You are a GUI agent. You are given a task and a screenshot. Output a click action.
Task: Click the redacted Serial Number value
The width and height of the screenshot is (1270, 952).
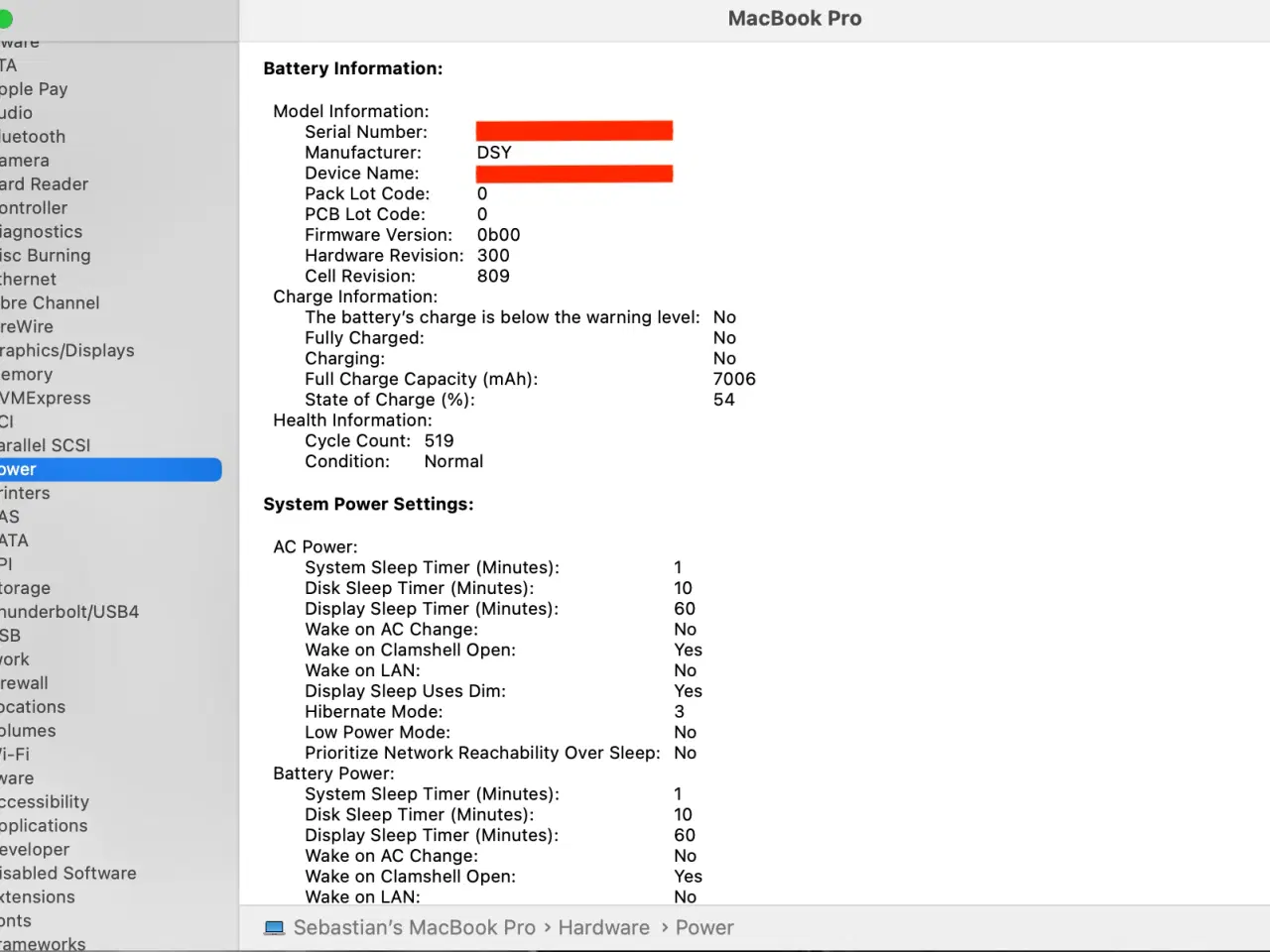[574, 131]
